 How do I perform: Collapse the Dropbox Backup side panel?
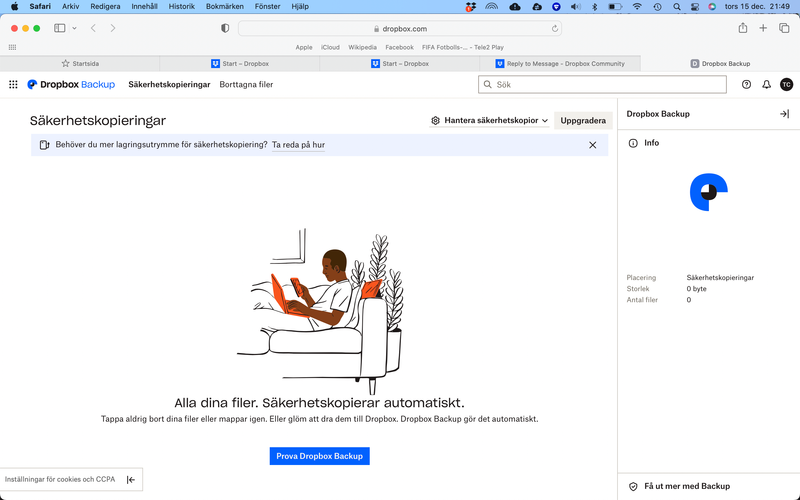[x=785, y=114]
